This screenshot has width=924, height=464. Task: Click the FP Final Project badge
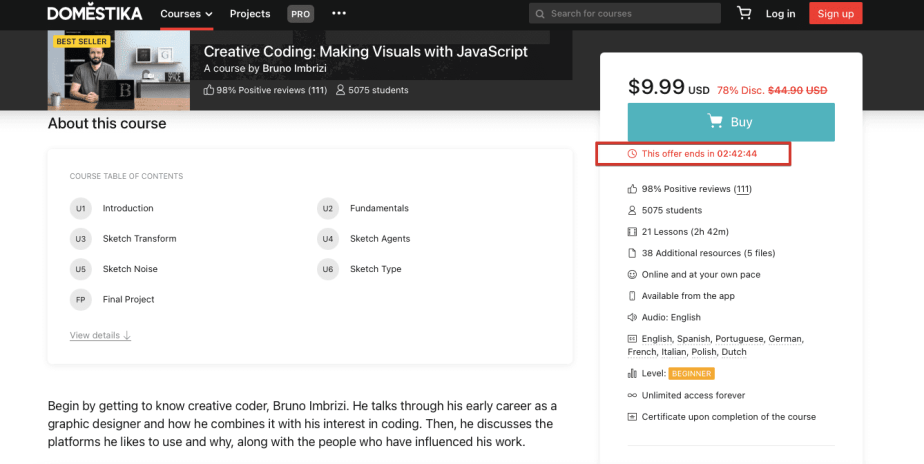[81, 299]
